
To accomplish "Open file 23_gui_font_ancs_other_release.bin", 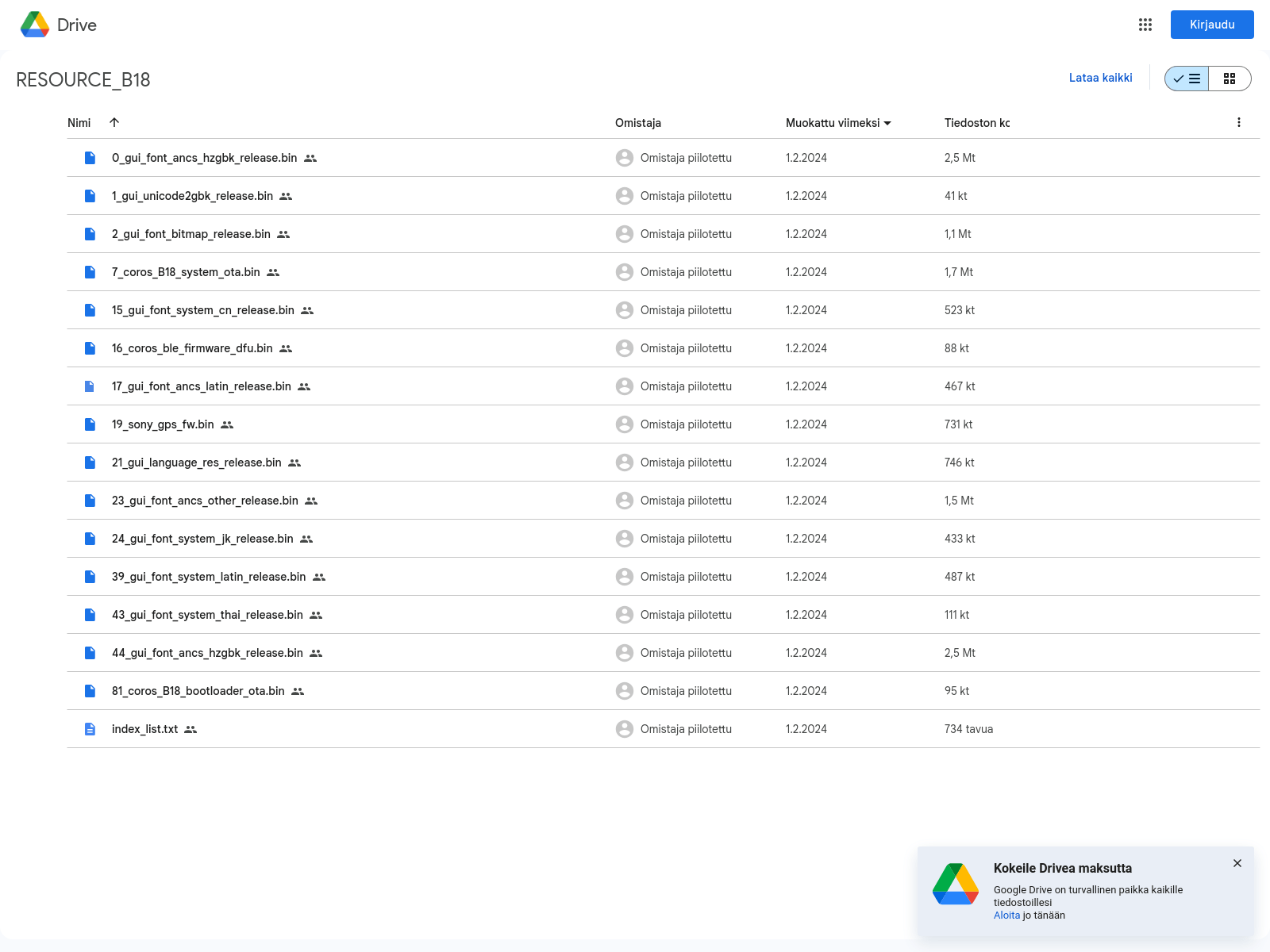I will tap(205, 501).
